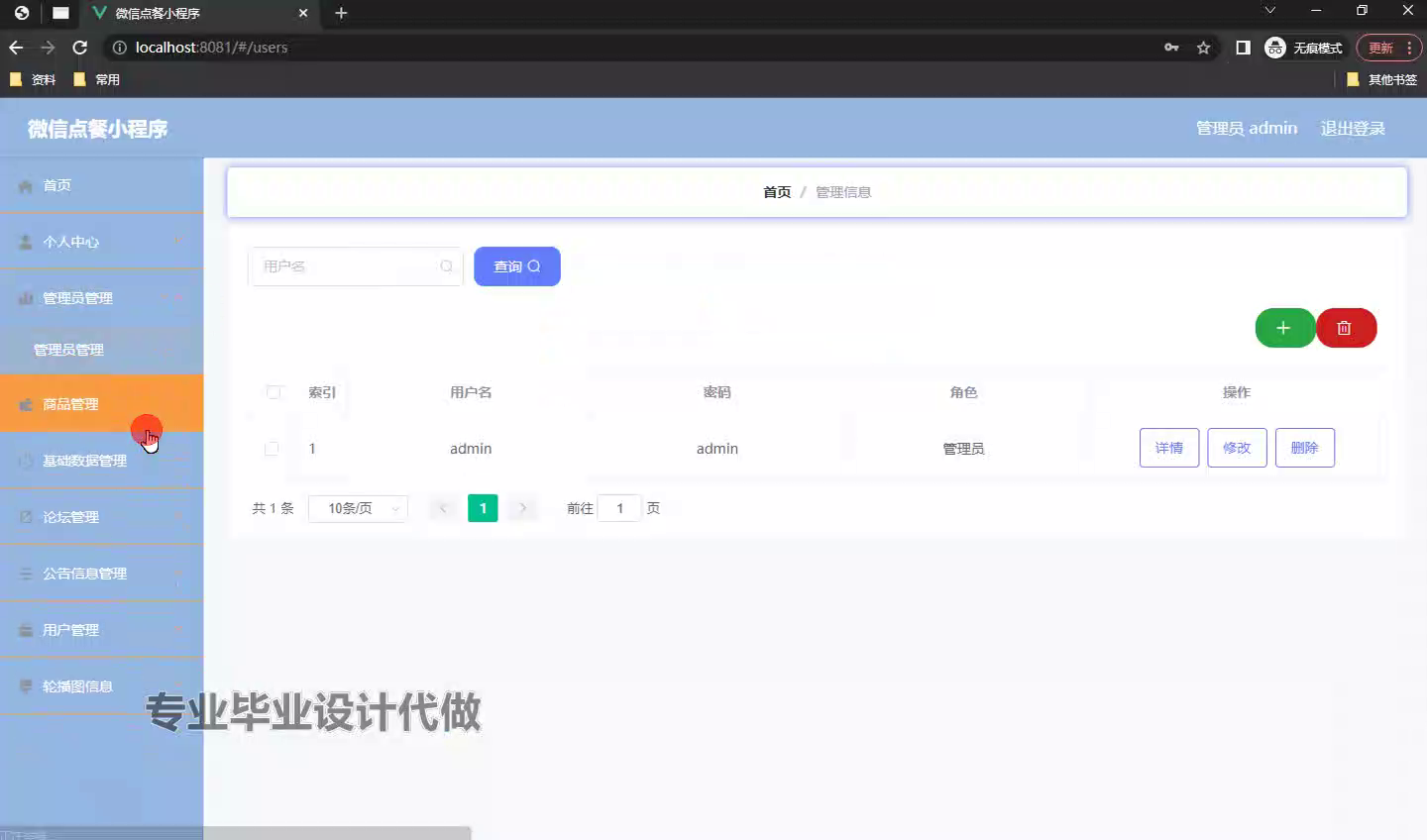Open 轮播图信息 in the sidebar
Screen dimensions: 1427x840
coord(101,686)
